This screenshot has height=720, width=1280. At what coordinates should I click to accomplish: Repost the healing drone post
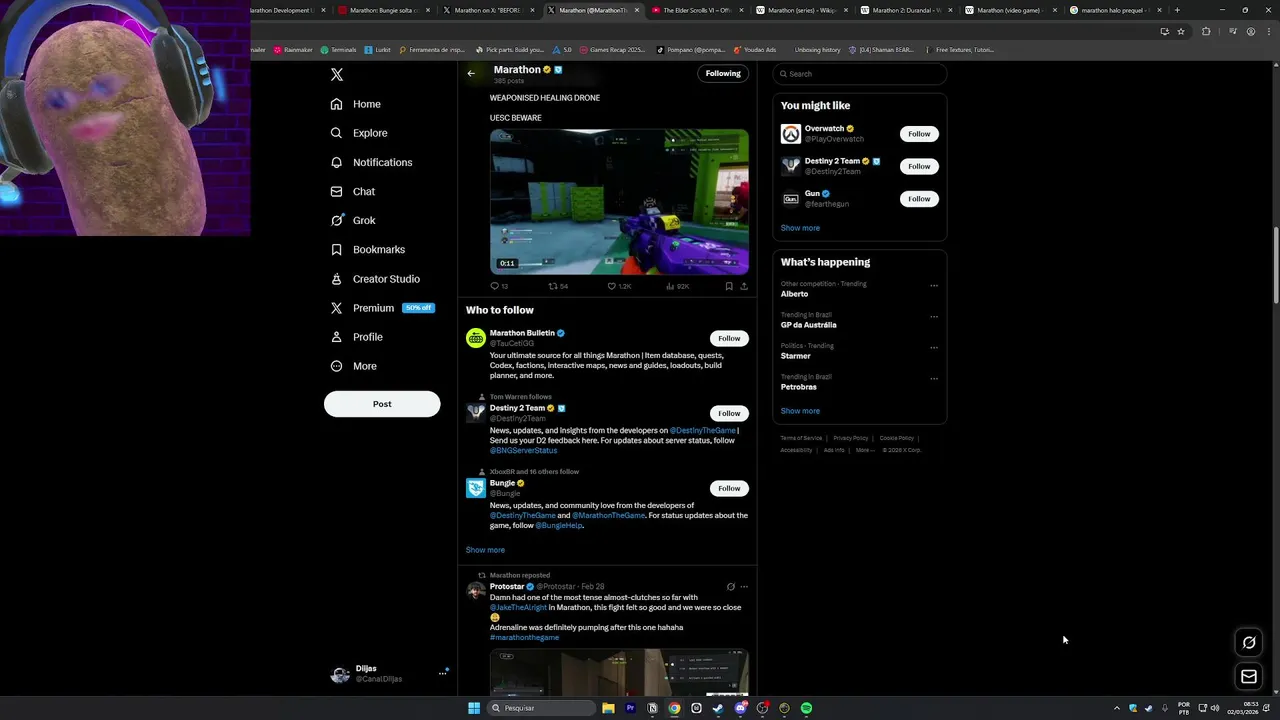pyautogui.click(x=558, y=286)
